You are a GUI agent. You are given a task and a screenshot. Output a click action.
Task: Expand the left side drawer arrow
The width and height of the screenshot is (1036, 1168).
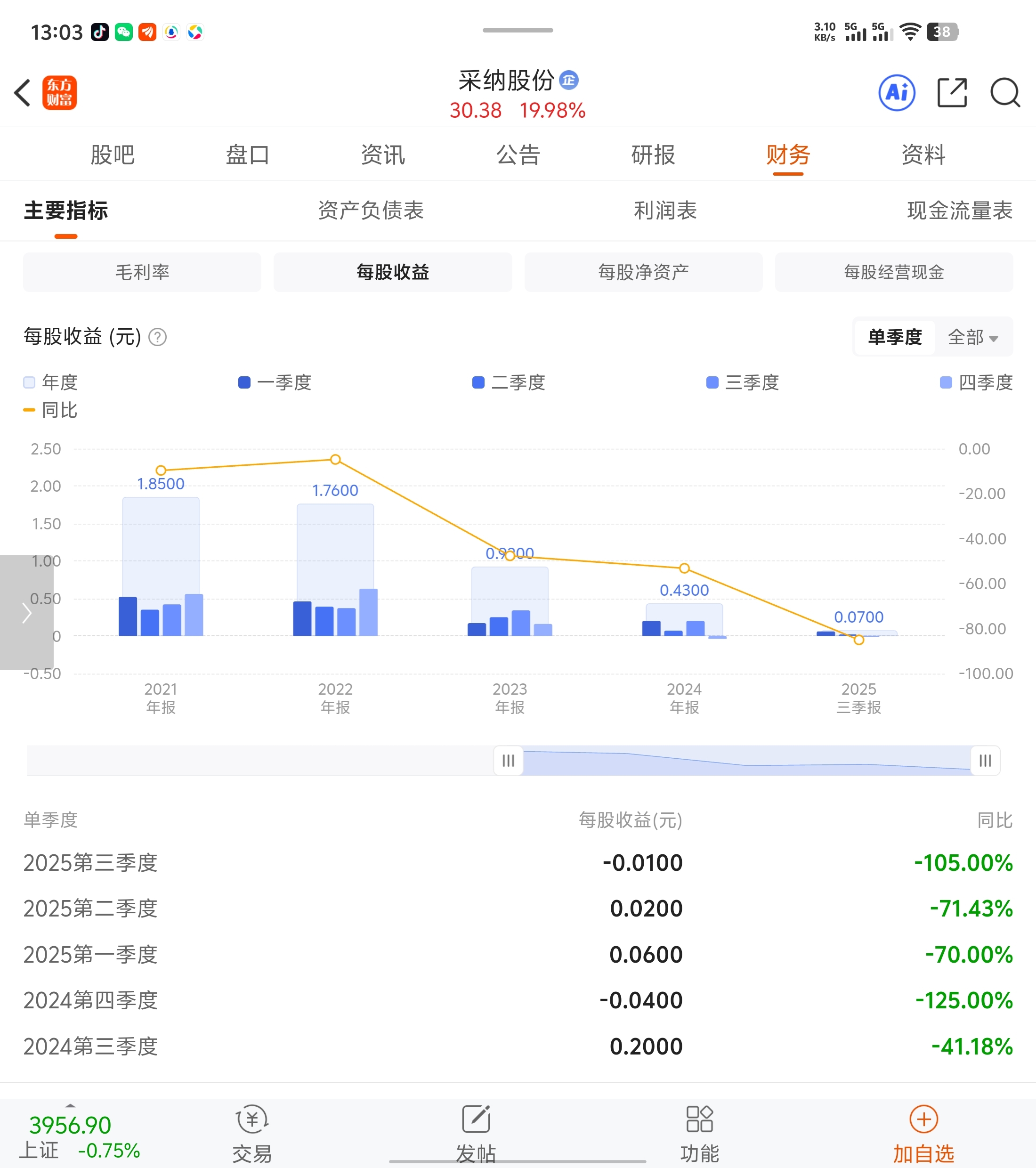click(x=26, y=613)
